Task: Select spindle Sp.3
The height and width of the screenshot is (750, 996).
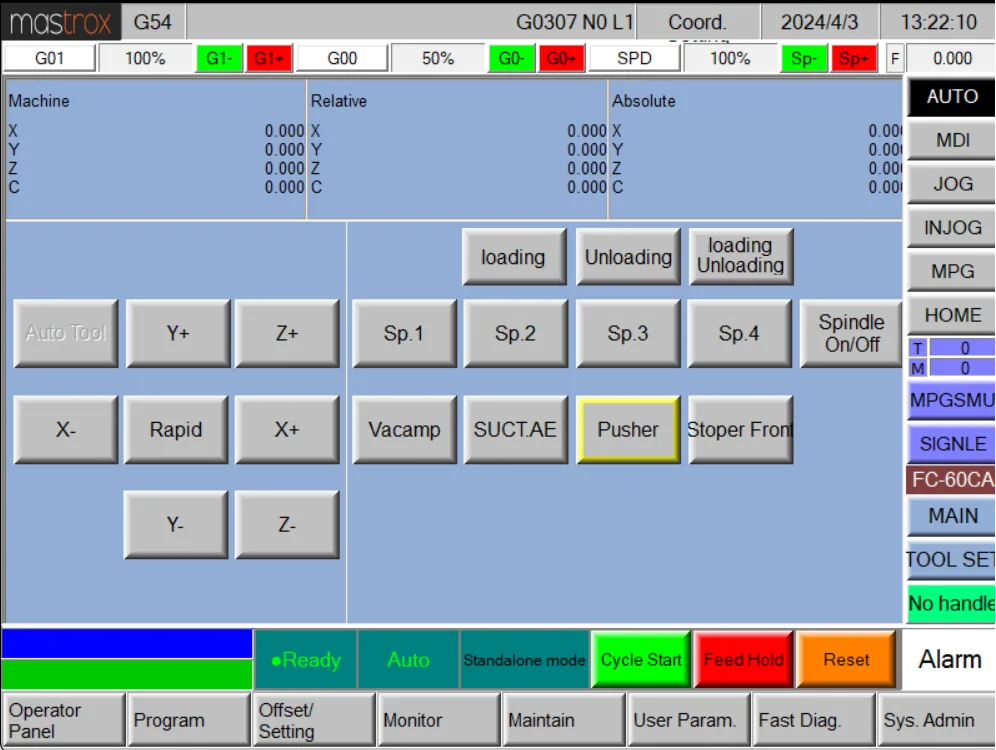Action: point(628,333)
